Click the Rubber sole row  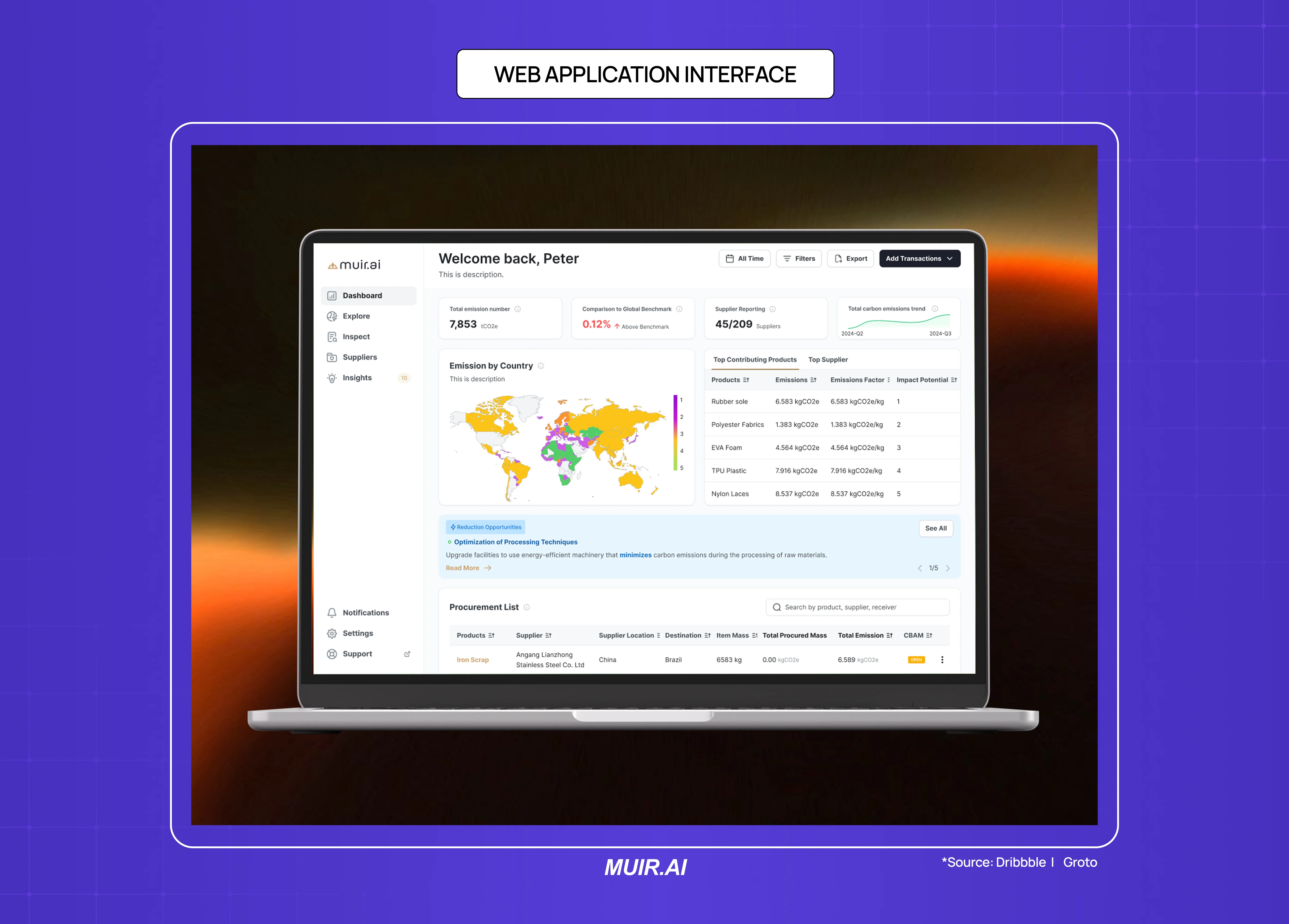[833, 402]
